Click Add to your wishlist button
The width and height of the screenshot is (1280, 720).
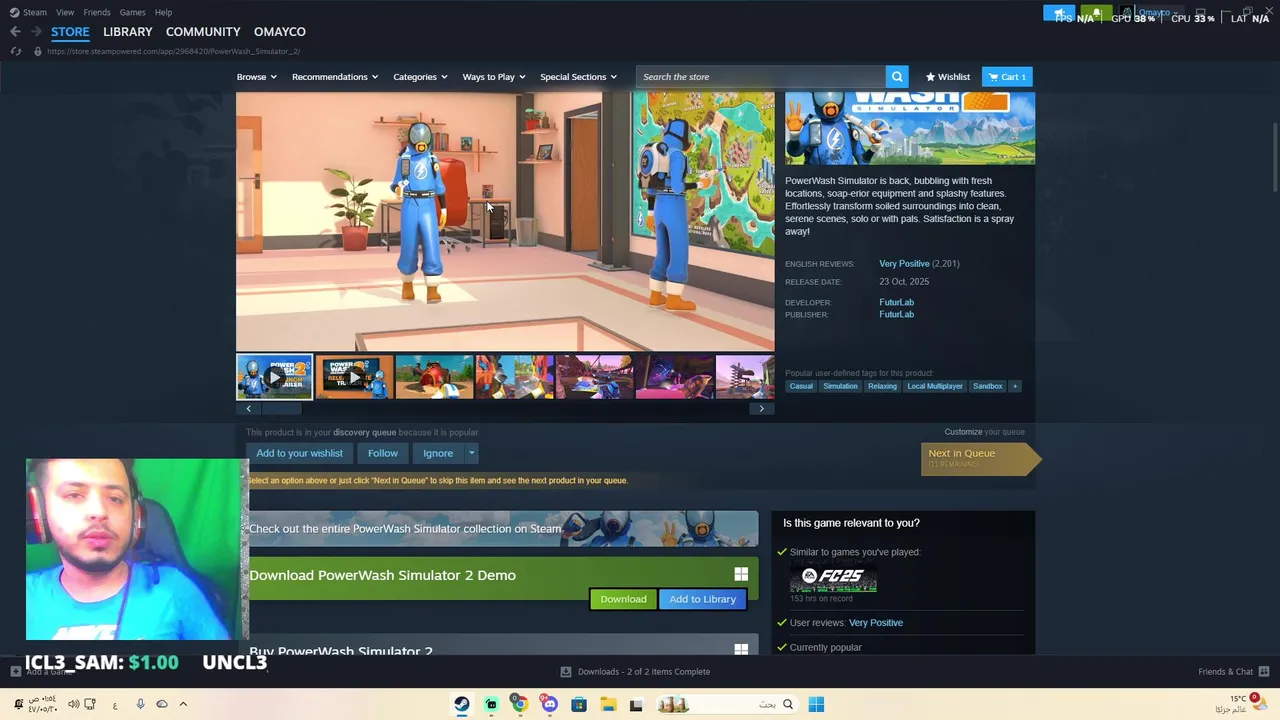pyautogui.click(x=299, y=453)
